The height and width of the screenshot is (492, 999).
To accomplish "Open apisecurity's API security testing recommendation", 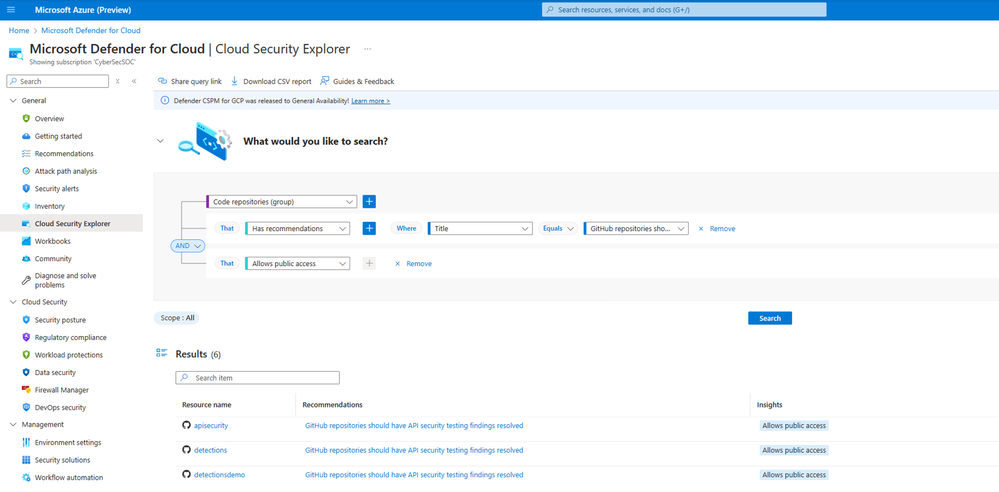I will [414, 426].
